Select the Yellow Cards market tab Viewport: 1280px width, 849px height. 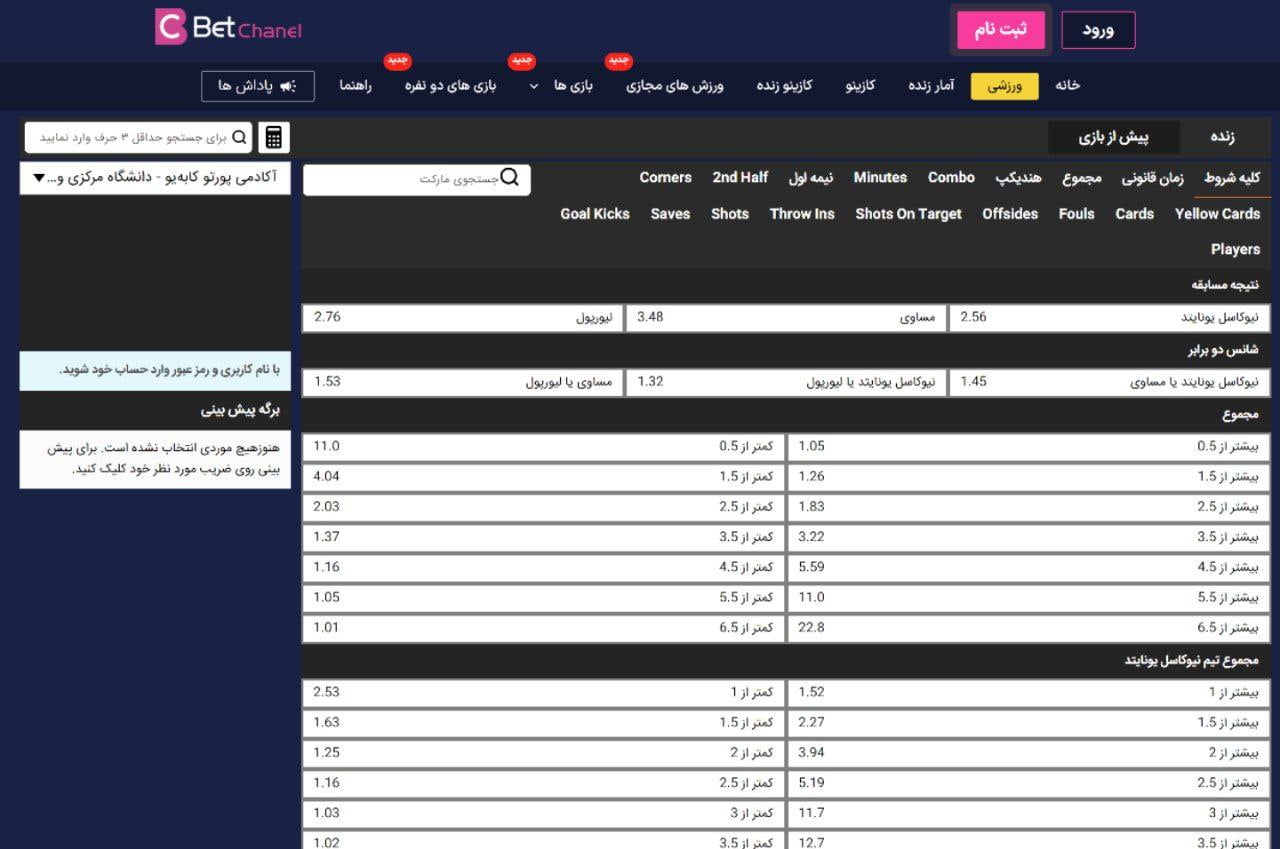click(1217, 213)
